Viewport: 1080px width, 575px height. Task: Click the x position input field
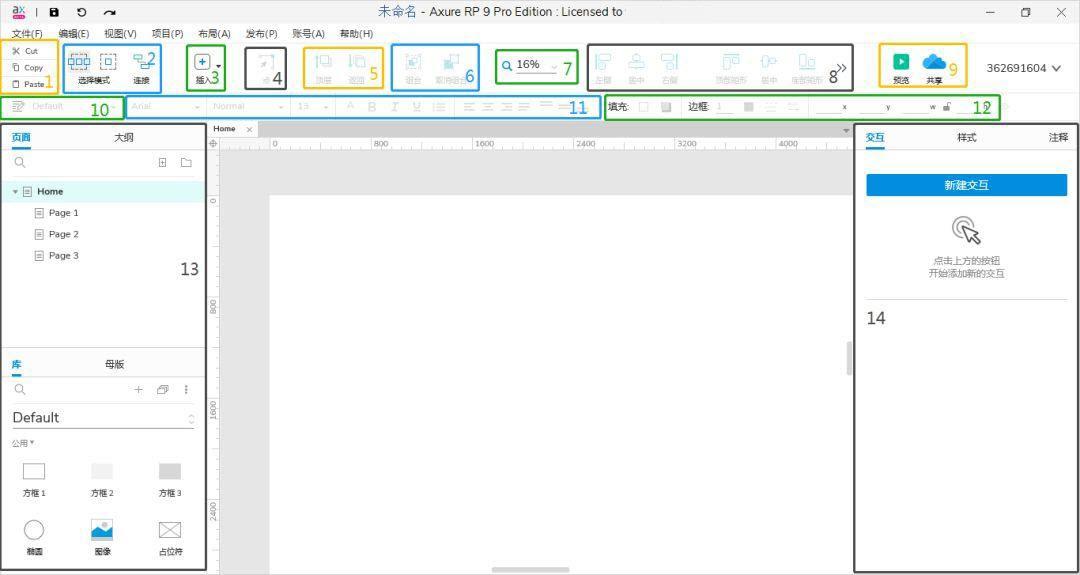click(x=829, y=107)
